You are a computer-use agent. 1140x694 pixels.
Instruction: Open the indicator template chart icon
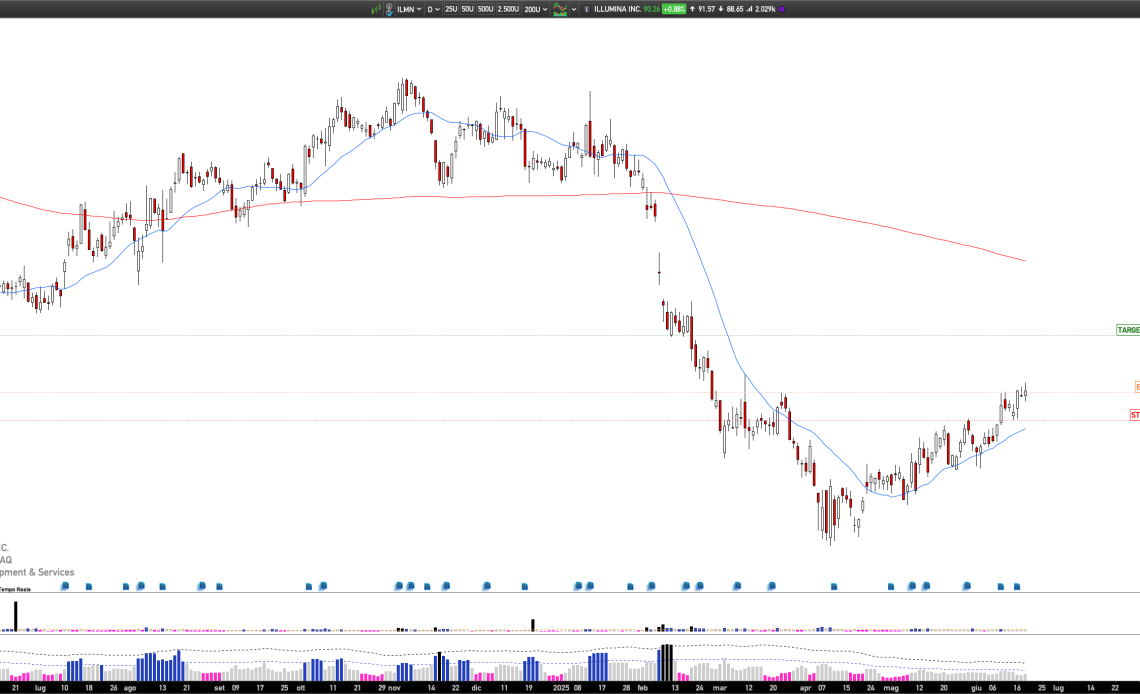(560, 9)
